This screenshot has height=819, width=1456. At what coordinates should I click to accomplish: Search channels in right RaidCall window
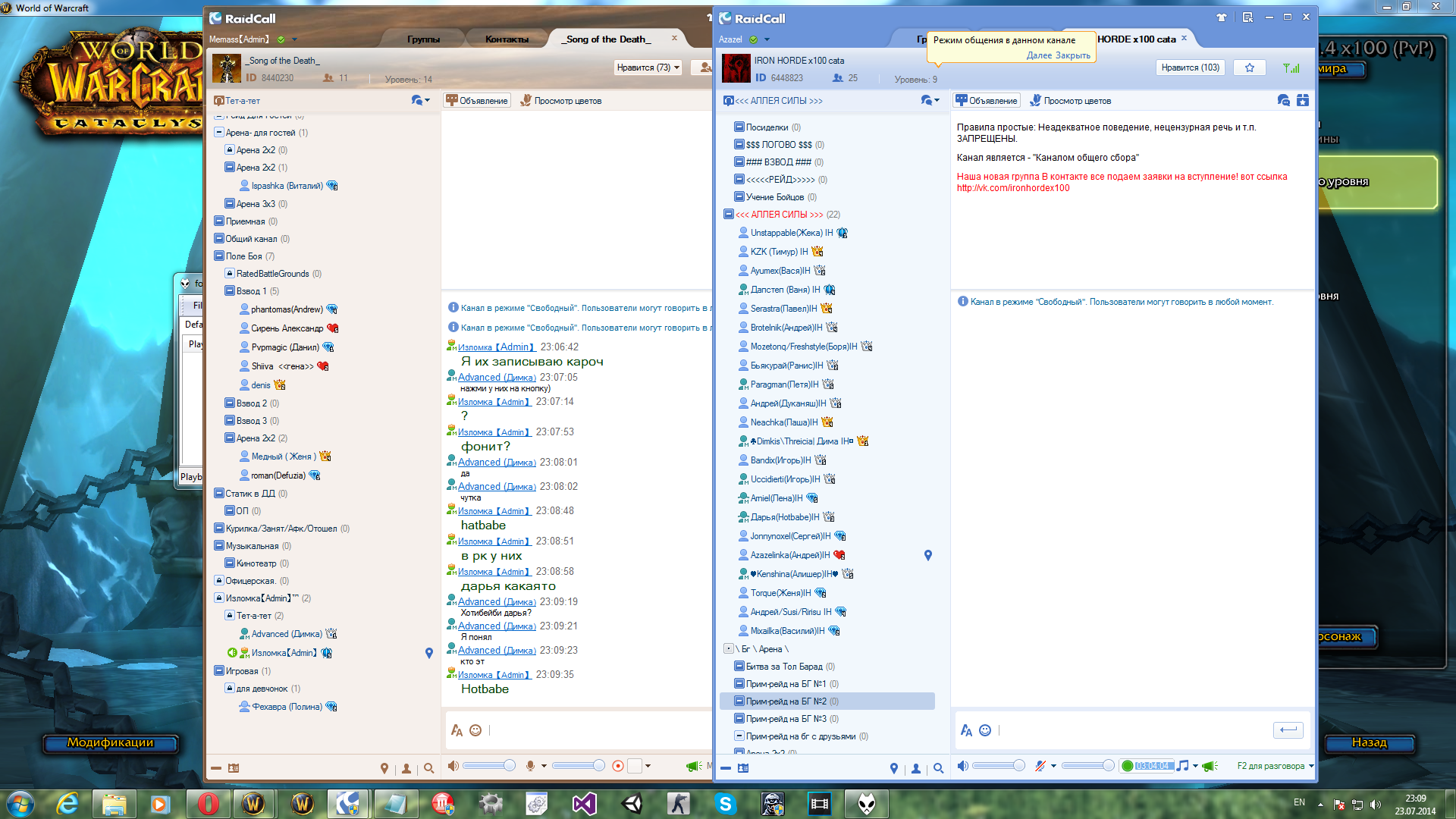point(938,768)
